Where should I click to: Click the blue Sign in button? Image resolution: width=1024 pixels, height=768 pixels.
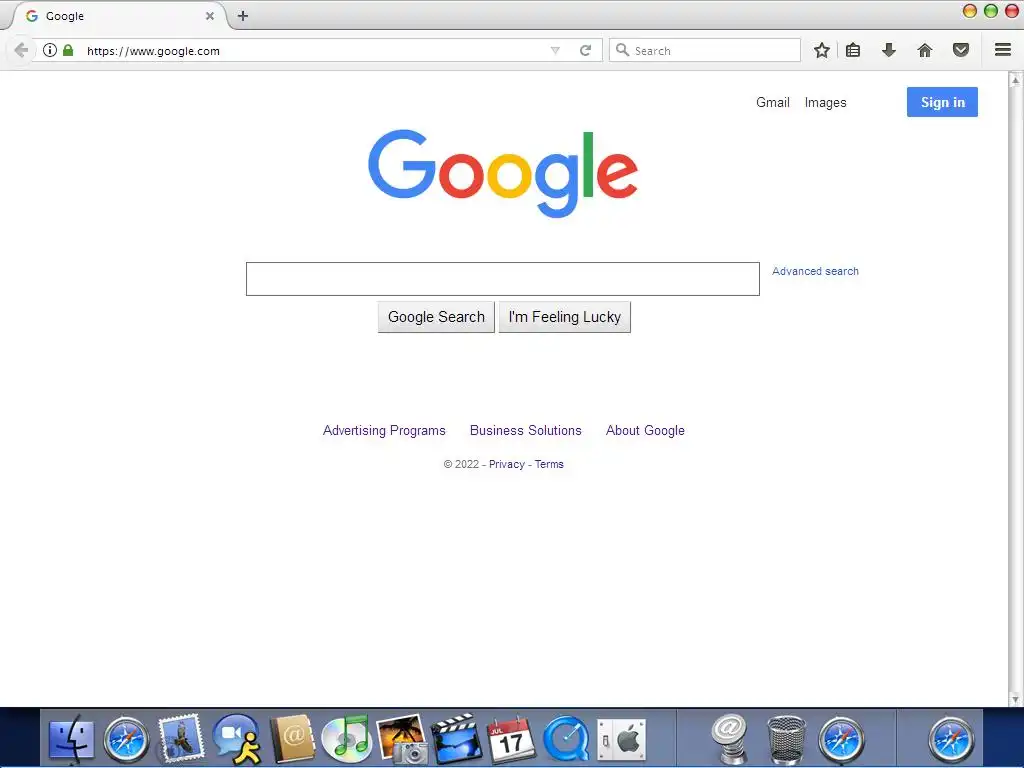(942, 102)
